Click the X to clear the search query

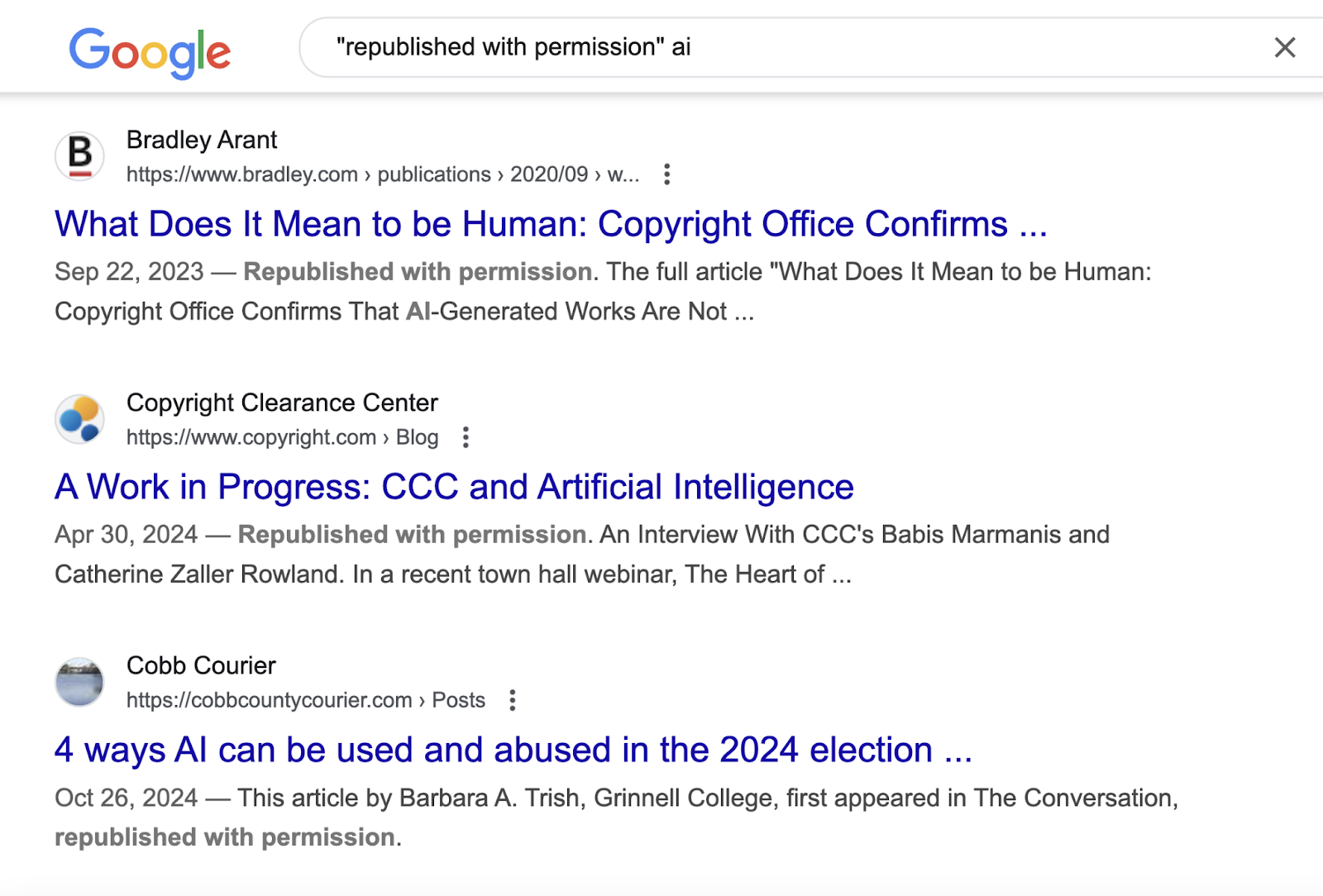coord(1284,48)
